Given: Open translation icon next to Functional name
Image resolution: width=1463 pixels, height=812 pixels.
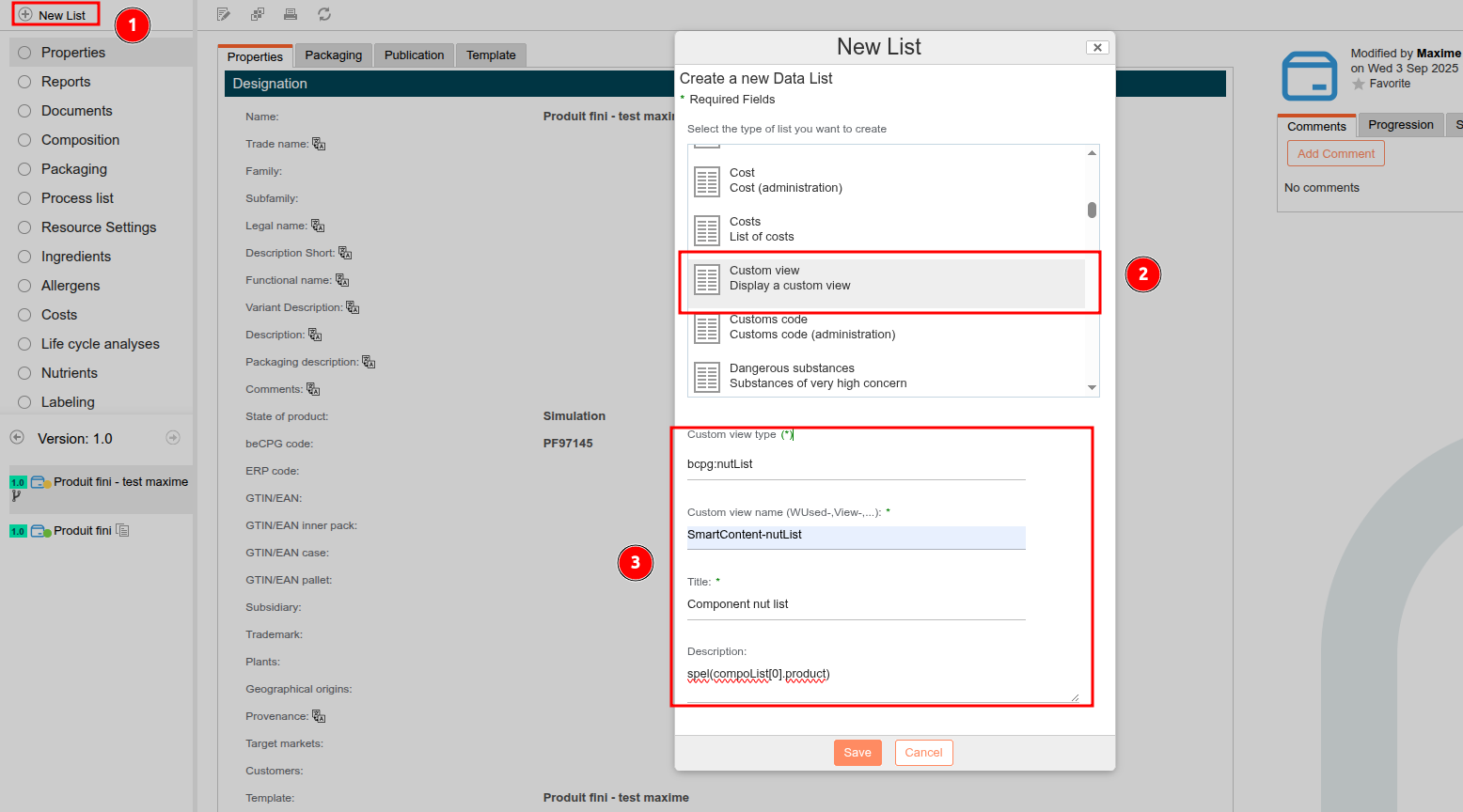Looking at the screenshot, I should coord(342,280).
